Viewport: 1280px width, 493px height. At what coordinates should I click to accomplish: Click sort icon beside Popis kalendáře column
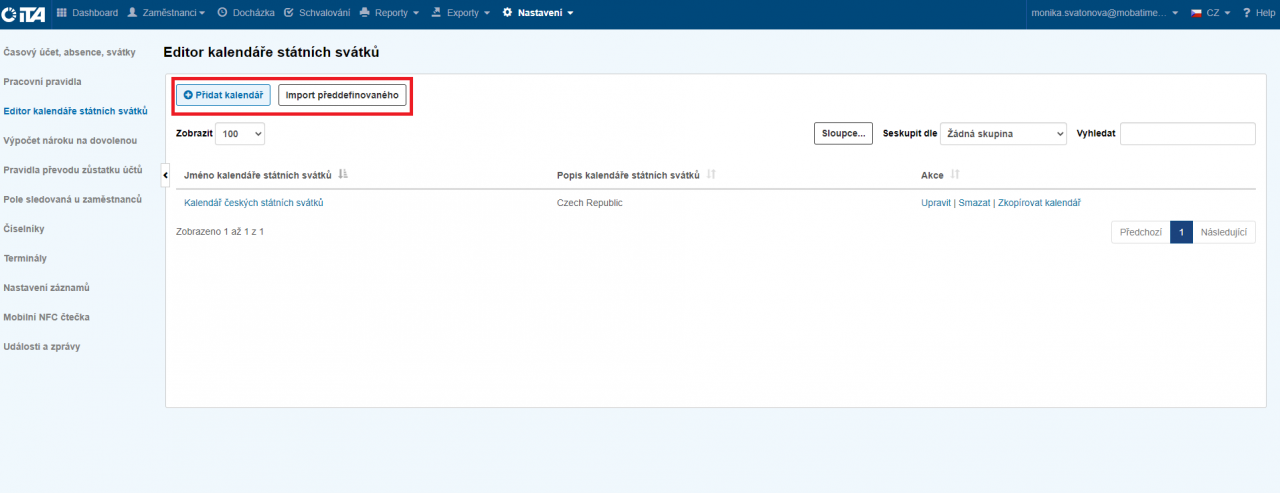click(x=711, y=175)
